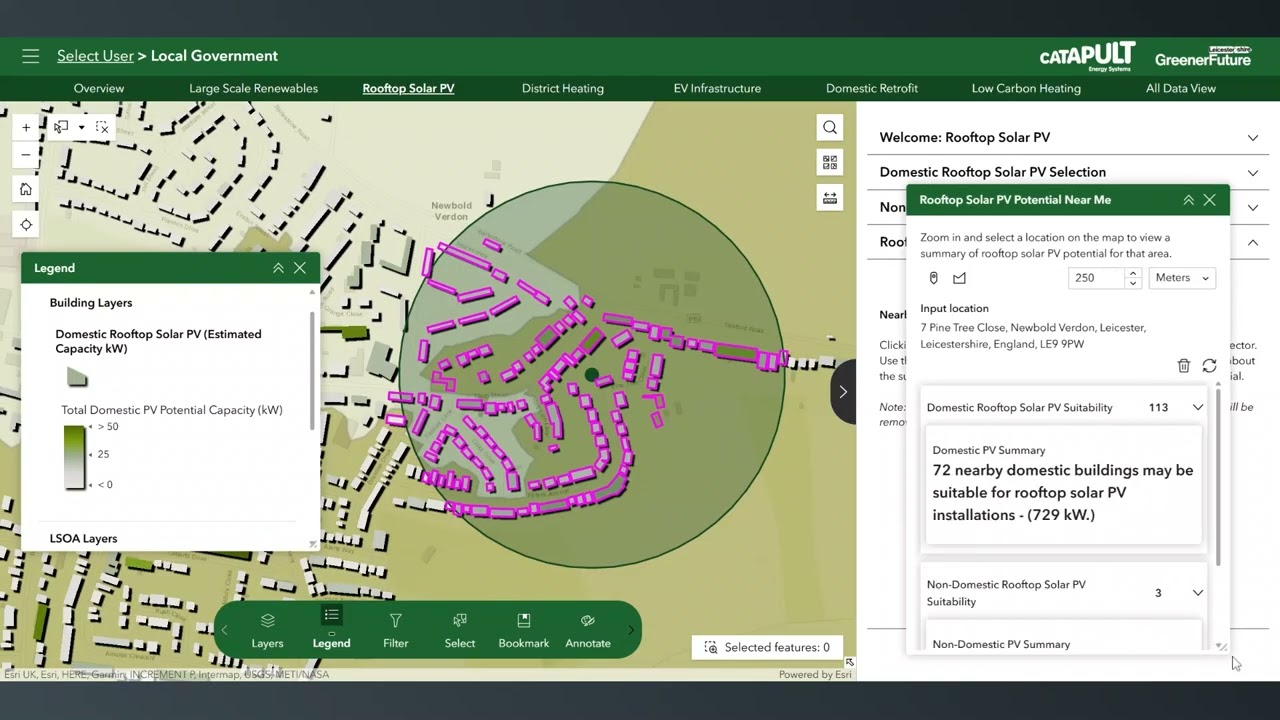The image size is (1280, 720).
Task: Expand Welcome: Rooftop Solar PV section
Action: (x=1069, y=138)
